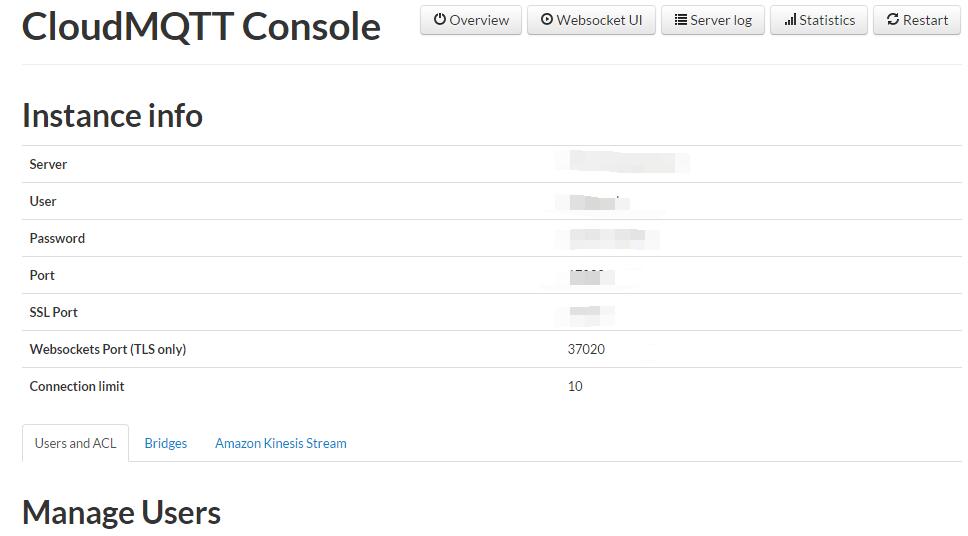Click the Connection limit label
The height and width of the screenshot is (536, 968).
[77, 386]
